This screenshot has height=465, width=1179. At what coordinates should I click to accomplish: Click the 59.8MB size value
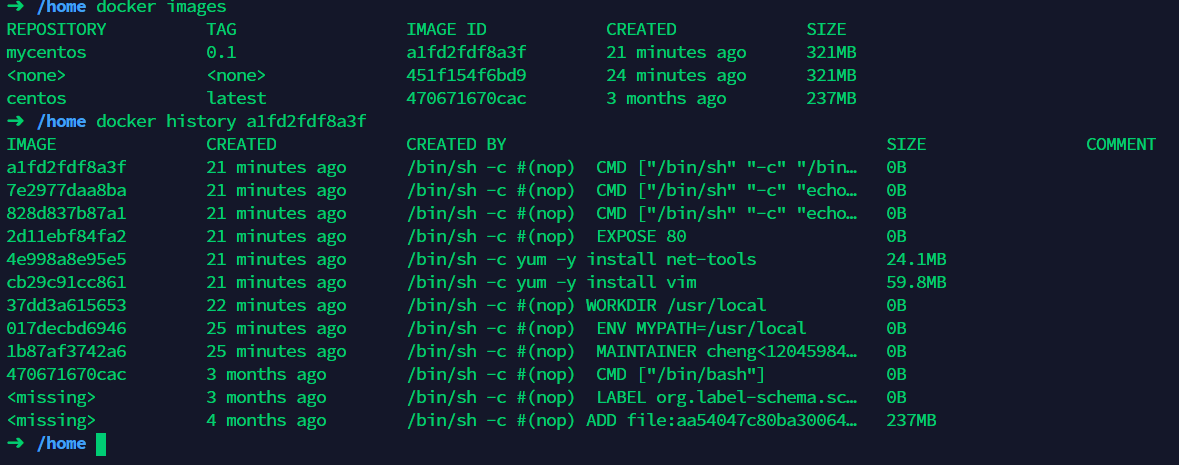pos(916,283)
